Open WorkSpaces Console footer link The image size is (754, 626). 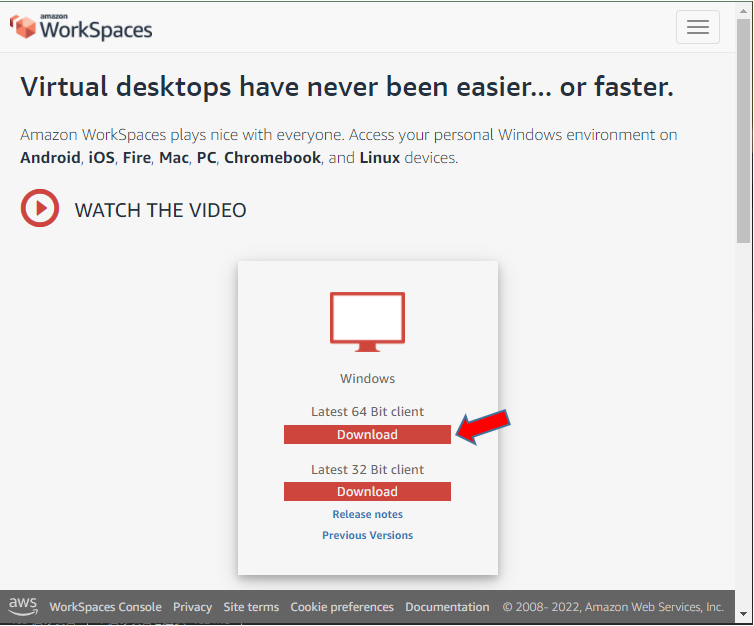pyautogui.click(x=105, y=607)
